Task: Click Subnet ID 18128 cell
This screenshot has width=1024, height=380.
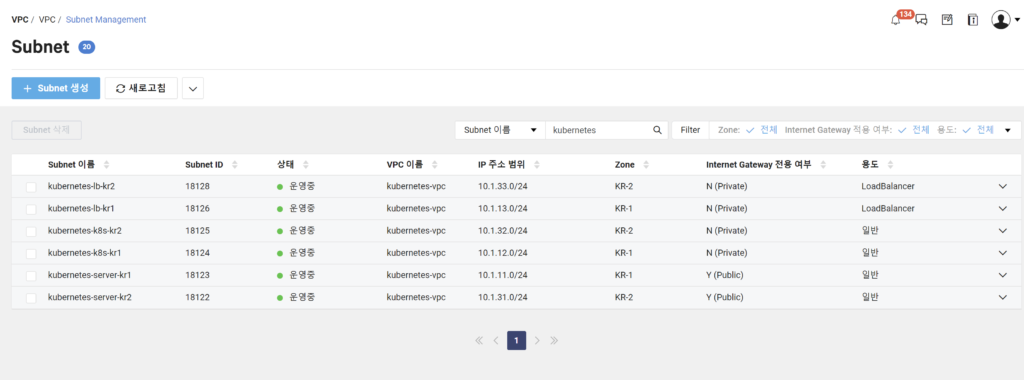Action: pyautogui.click(x=197, y=187)
